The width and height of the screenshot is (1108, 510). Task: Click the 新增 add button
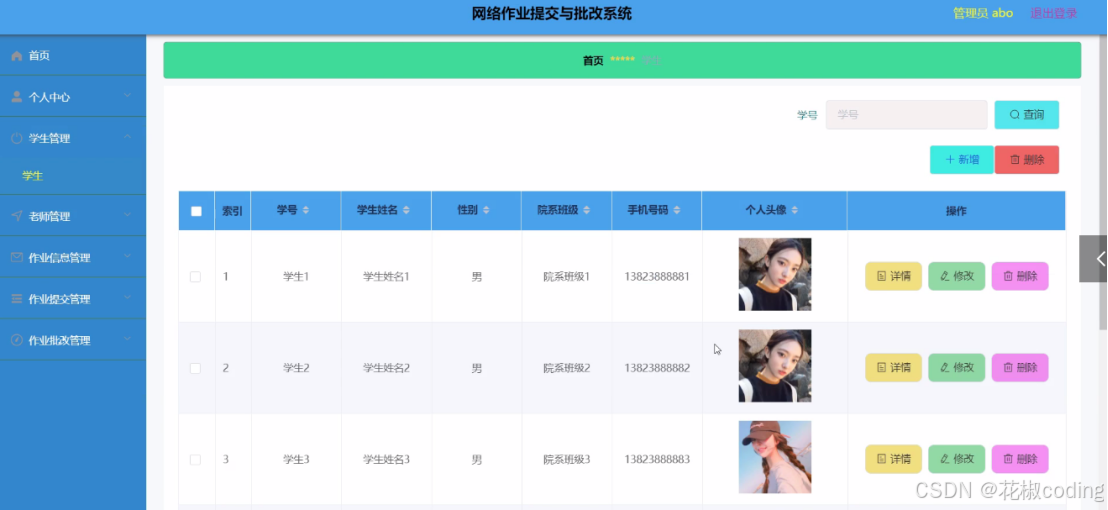point(962,160)
